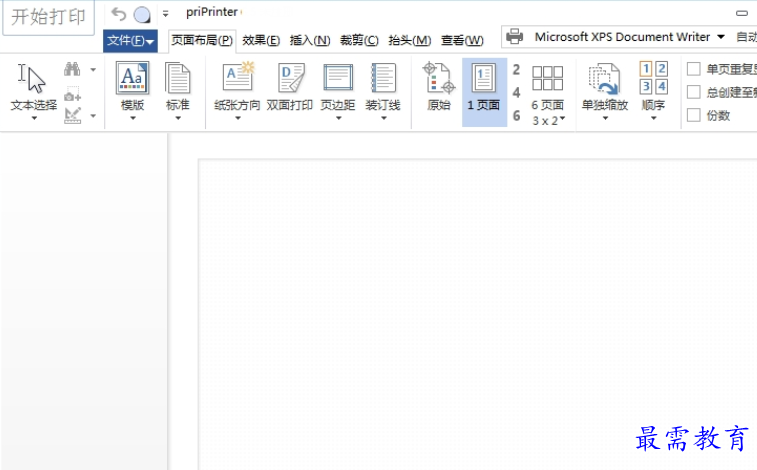Expand the 标准 dropdown arrow
757x470 pixels.
178,118
